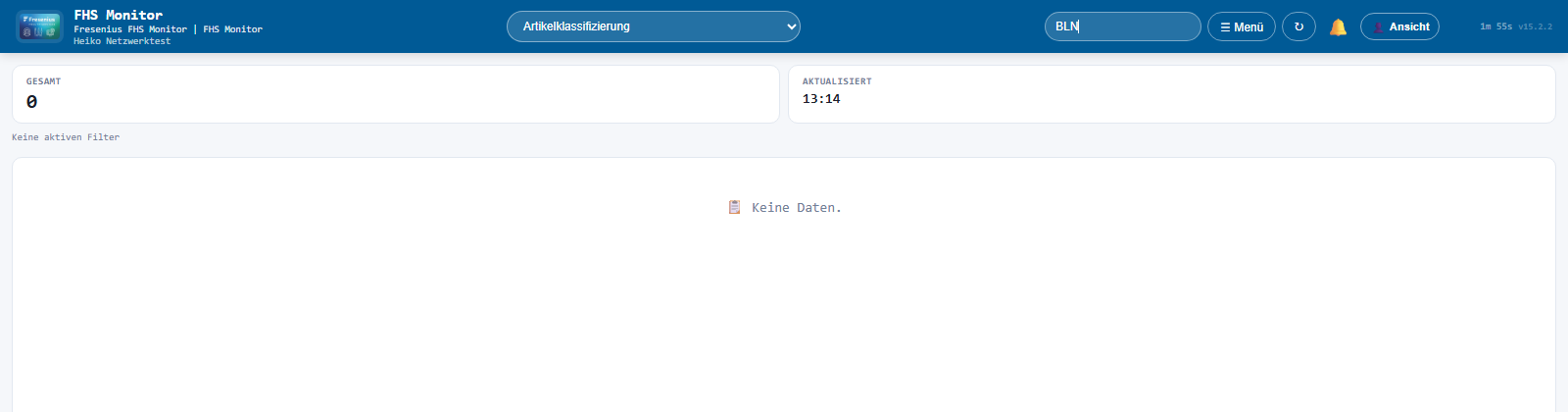
Task: Click the notification bell icon
Action: pos(1338,27)
